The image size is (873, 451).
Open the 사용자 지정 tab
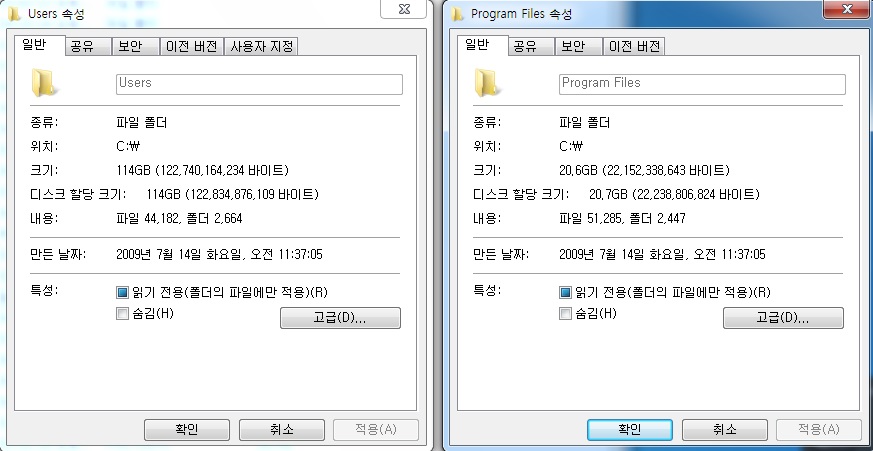pyautogui.click(x=262, y=47)
